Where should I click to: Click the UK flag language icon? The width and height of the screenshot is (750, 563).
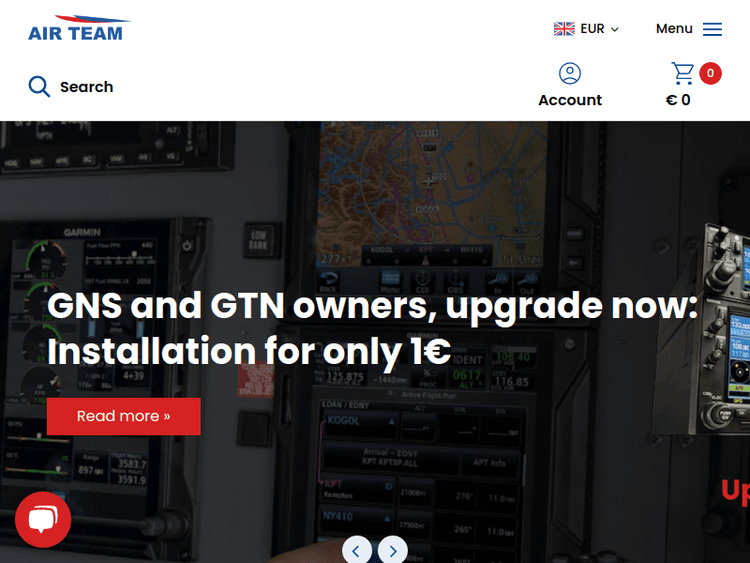click(x=564, y=29)
